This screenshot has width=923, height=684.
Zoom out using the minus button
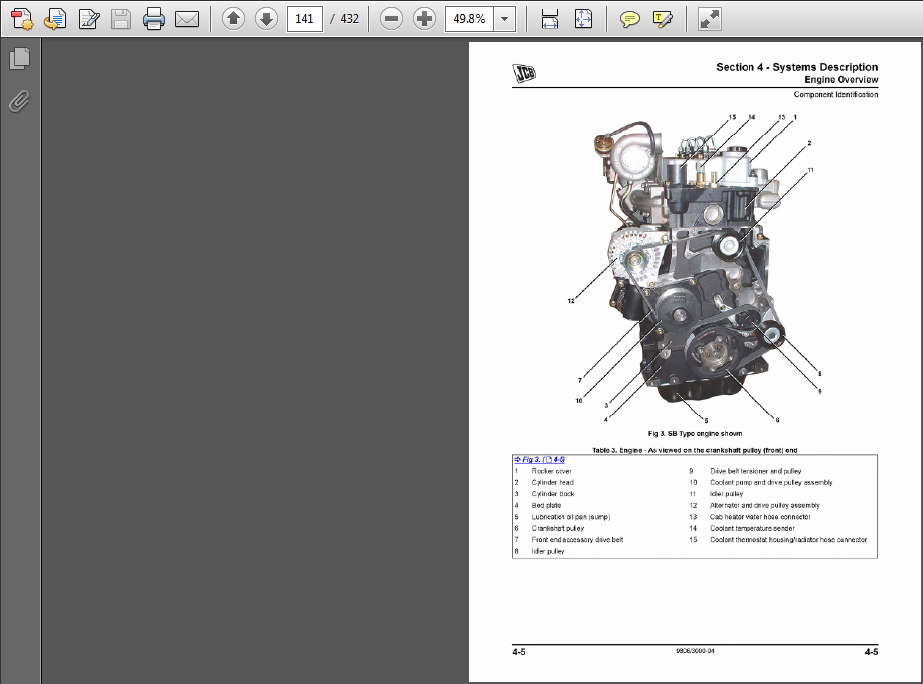392,18
